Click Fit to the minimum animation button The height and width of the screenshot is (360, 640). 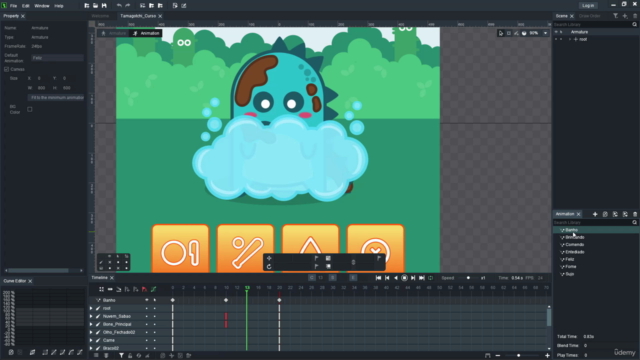56,98
